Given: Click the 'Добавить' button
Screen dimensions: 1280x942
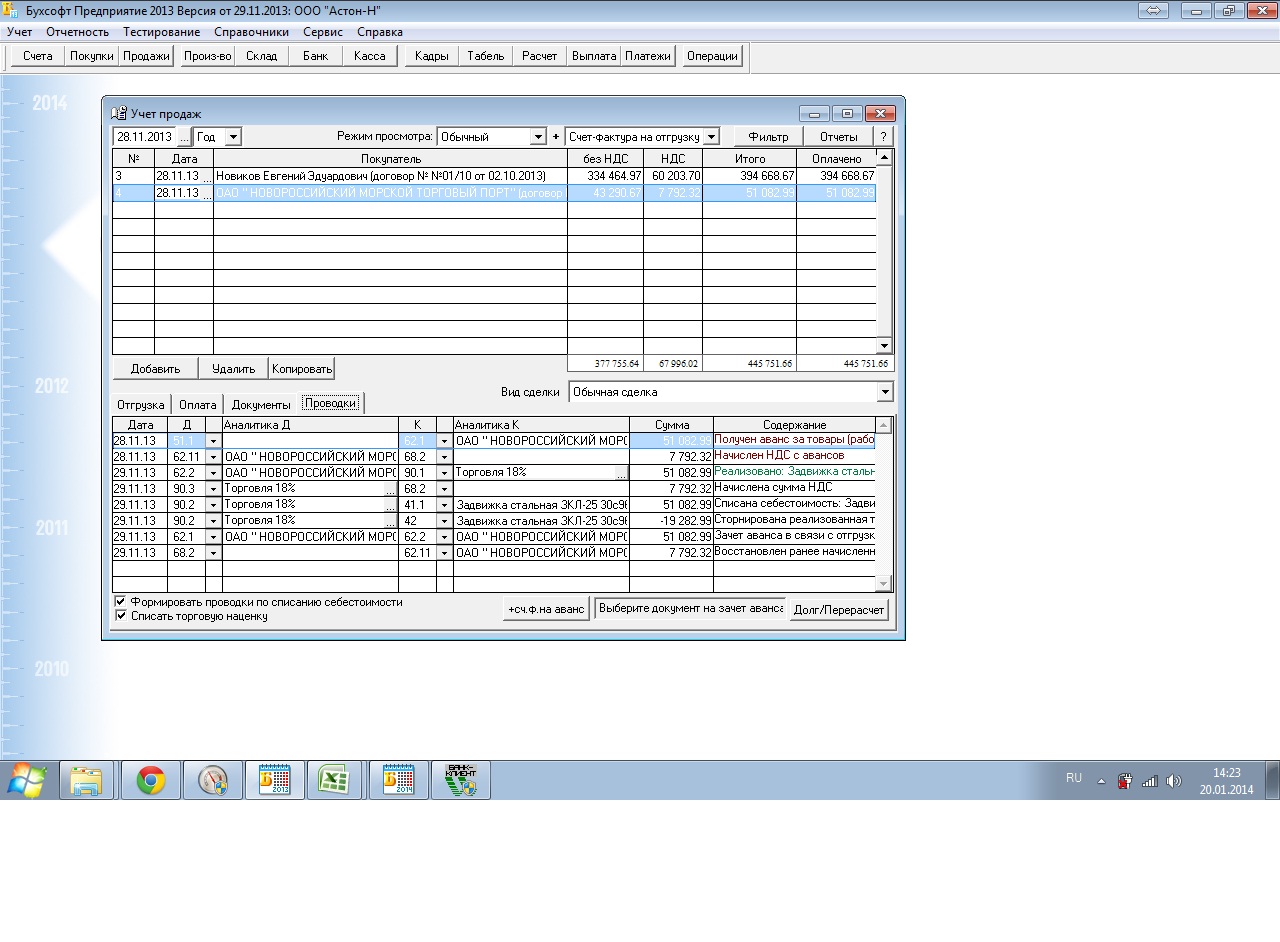Looking at the screenshot, I should [155, 369].
